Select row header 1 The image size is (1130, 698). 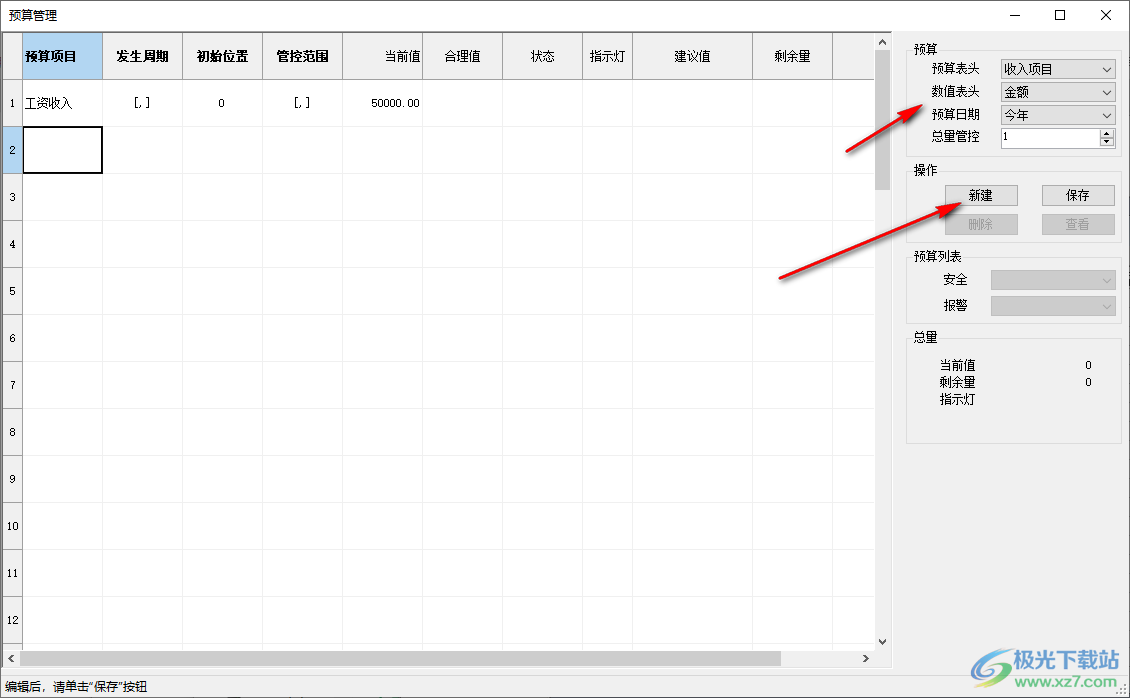pyautogui.click(x=12, y=103)
